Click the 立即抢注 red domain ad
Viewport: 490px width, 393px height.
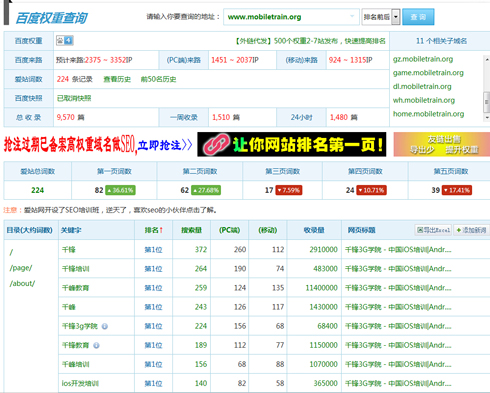click(x=98, y=145)
